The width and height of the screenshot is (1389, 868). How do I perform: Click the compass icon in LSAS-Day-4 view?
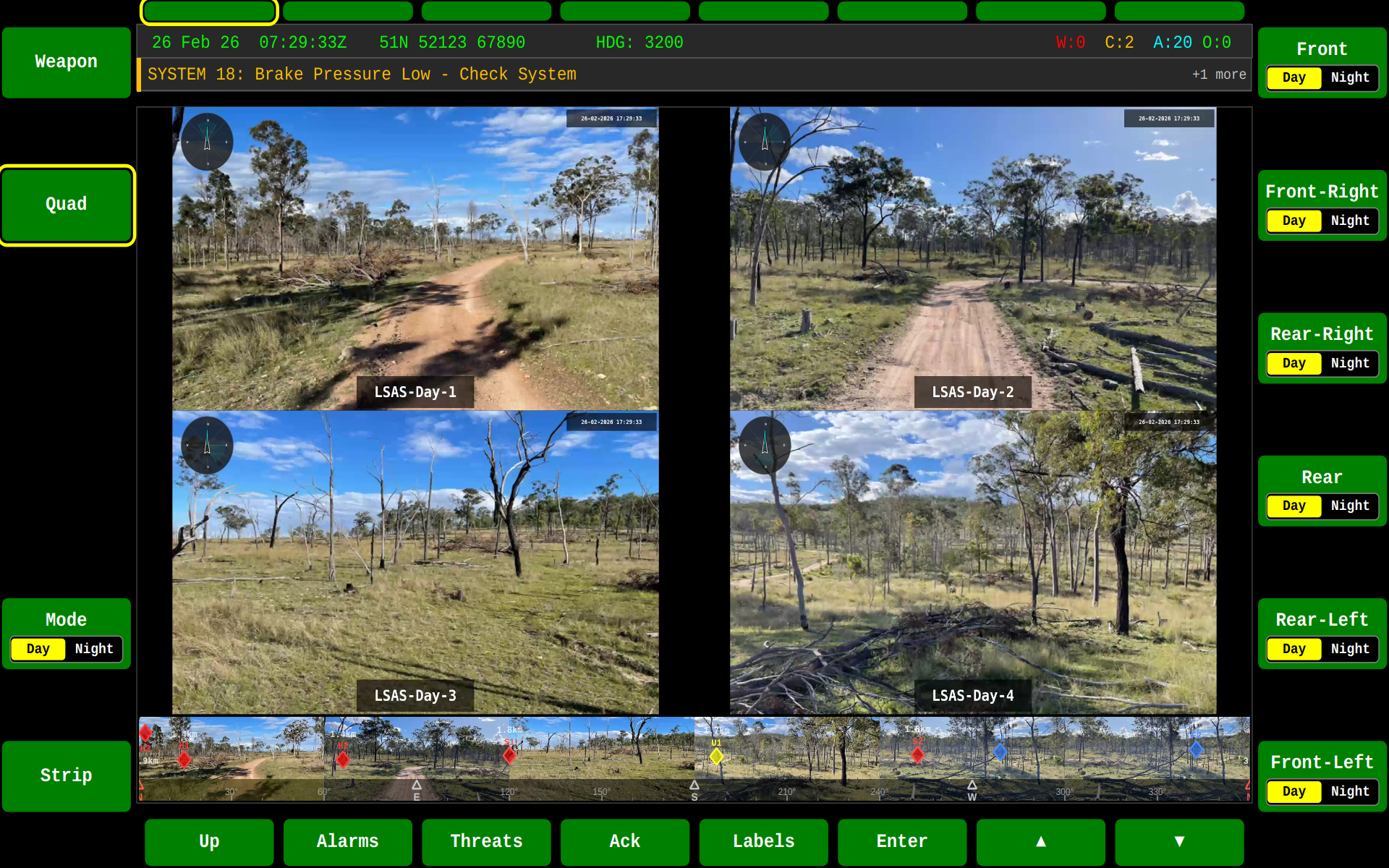(x=765, y=445)
